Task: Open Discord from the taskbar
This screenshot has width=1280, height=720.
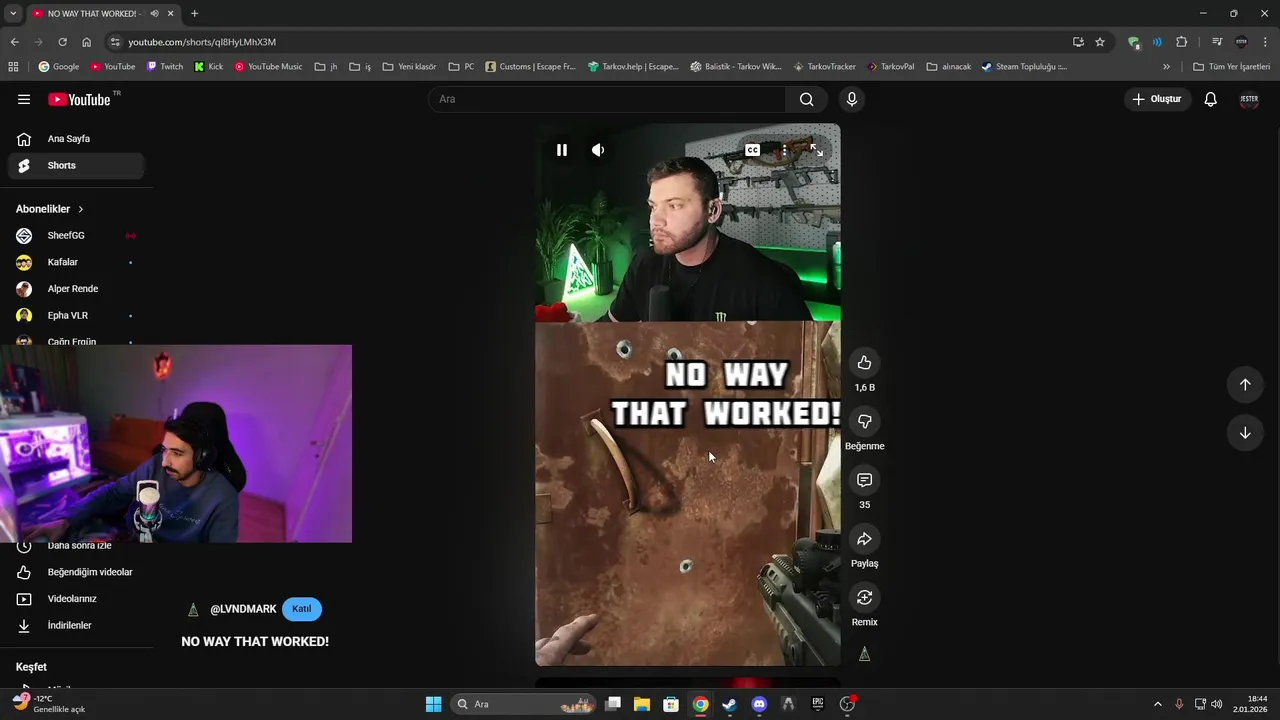Action: pos(759,704)
